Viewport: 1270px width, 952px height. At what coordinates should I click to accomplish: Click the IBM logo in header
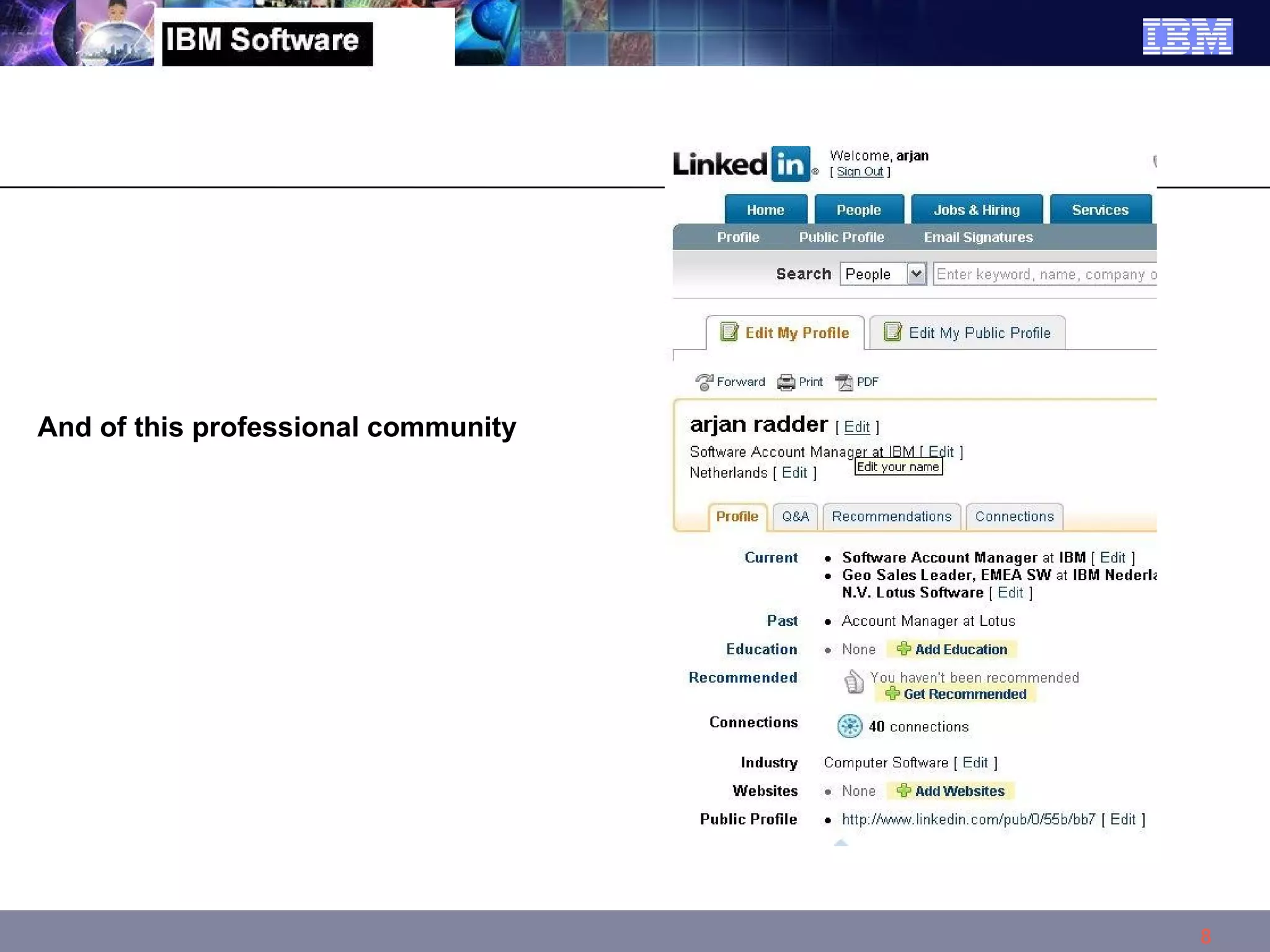pyautogui.click(x=1188, y=37)
